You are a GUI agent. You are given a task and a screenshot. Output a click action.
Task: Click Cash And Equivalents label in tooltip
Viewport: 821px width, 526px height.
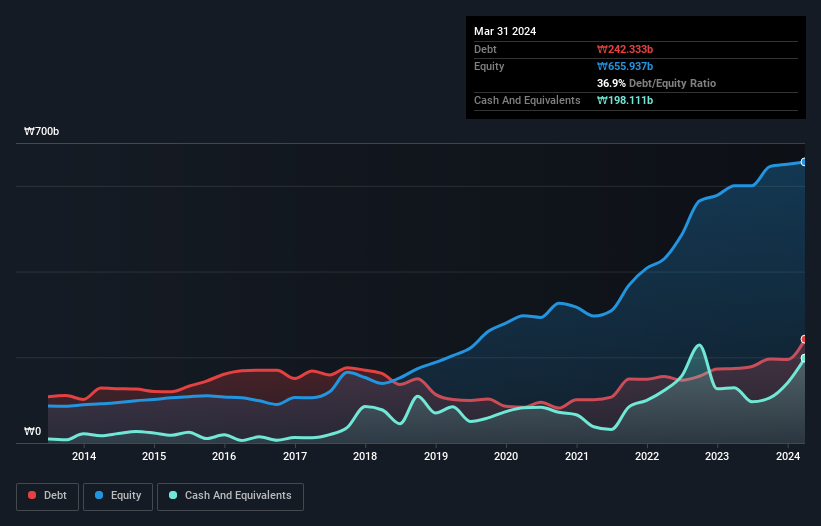tap(527, 100)
